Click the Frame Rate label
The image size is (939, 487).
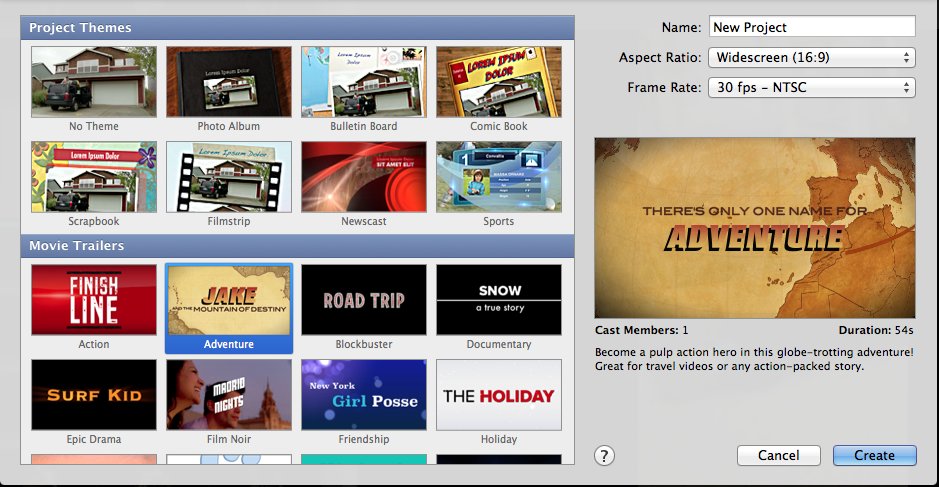pyautogui.click(x=664, y=87)
